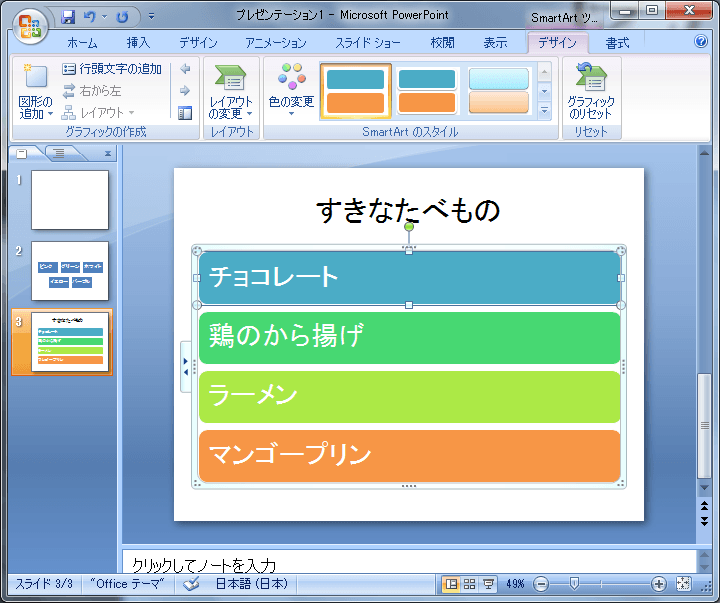Click the zoom slider handle
The height and width of the screenshot is (603, 720).
[x=574, y=584]
